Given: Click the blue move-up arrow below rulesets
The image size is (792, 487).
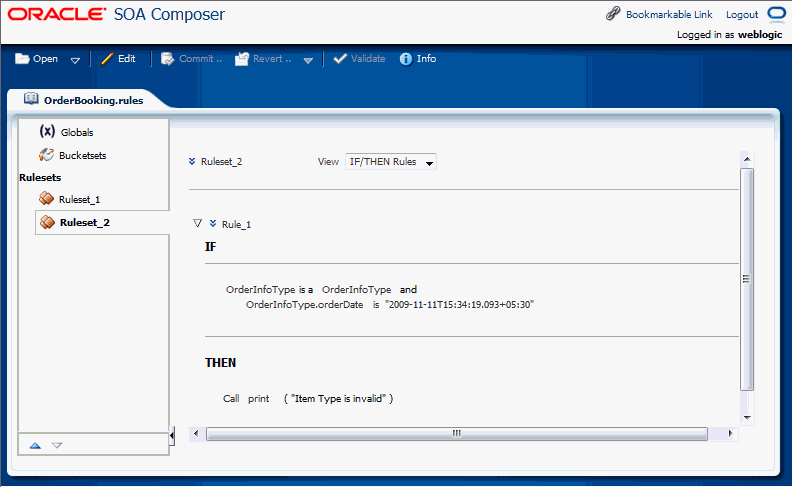Looking at the screenshot, I should [x=35, y=445].
